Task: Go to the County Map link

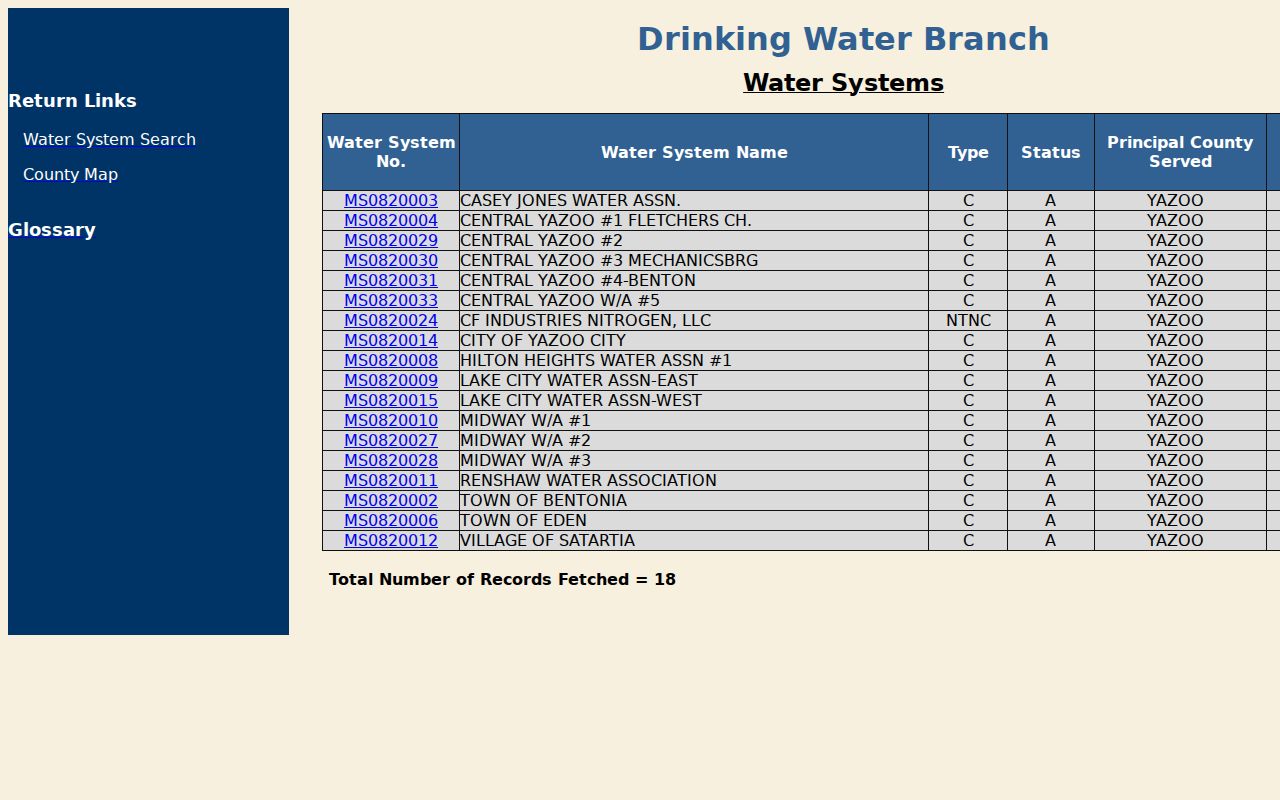Action: tap(70, 174)
